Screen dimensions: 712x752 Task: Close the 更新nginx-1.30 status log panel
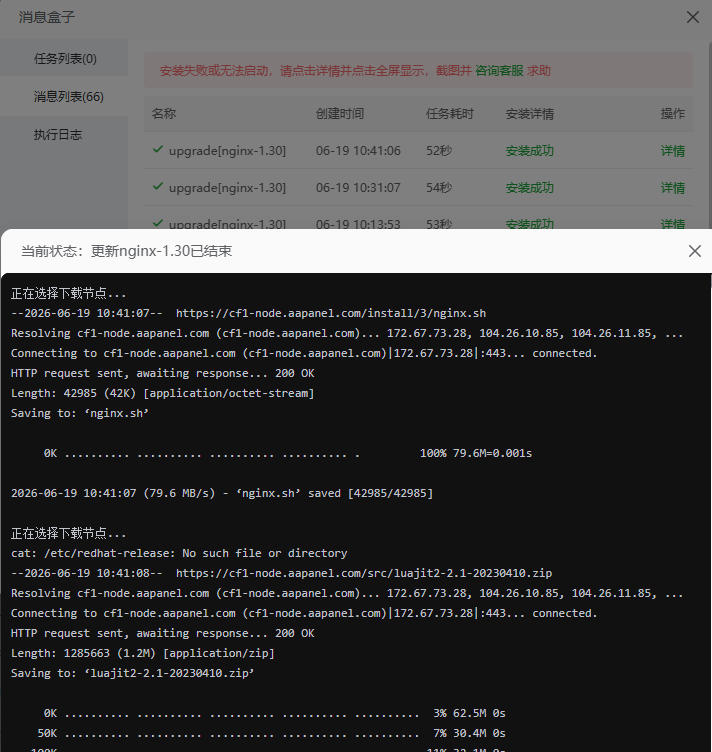[694, 251]
